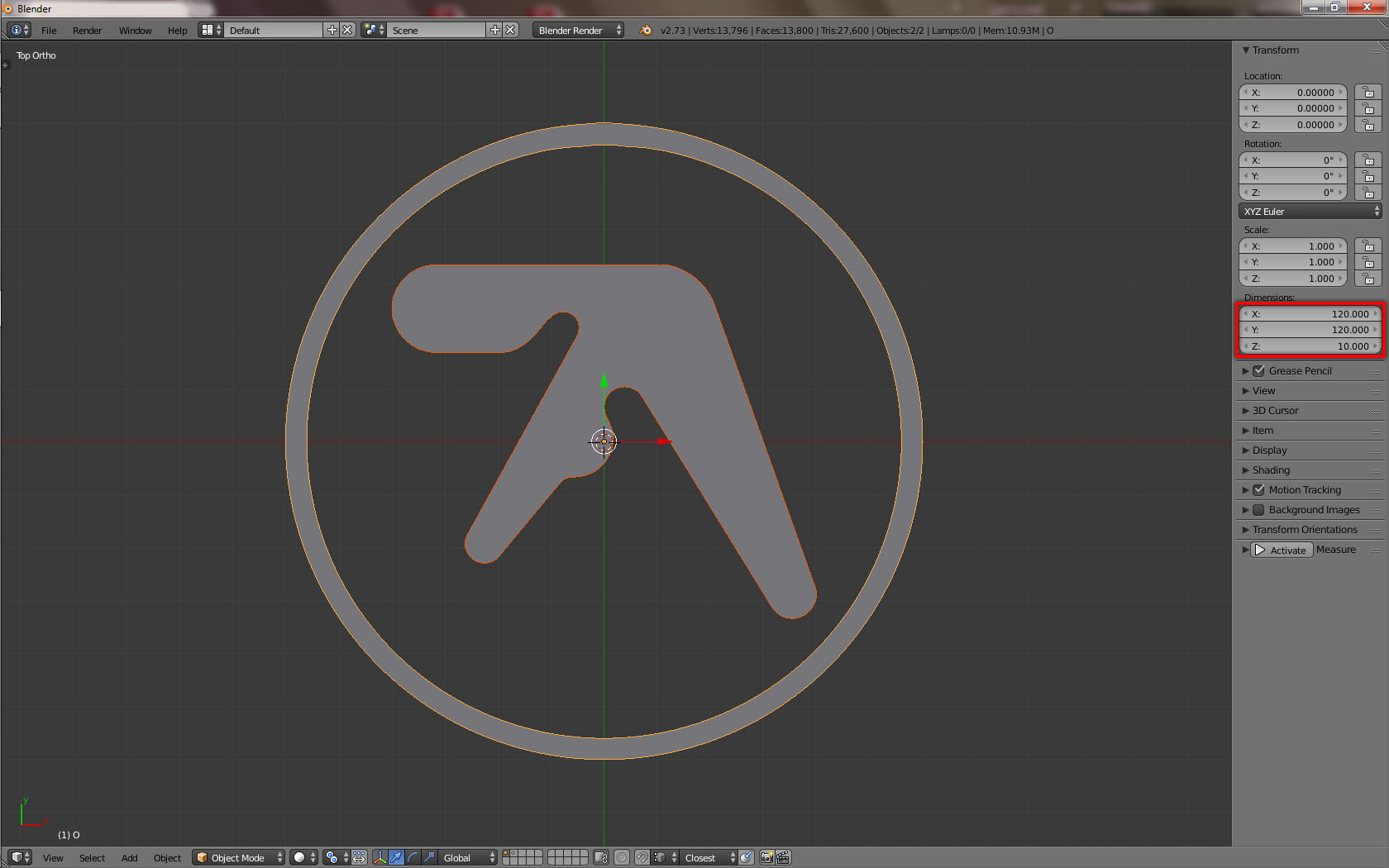This screenshot has width=1389, height=868.
Task: Toggle snap during transform
Action: pyautogui.click(x=642, y=857)
